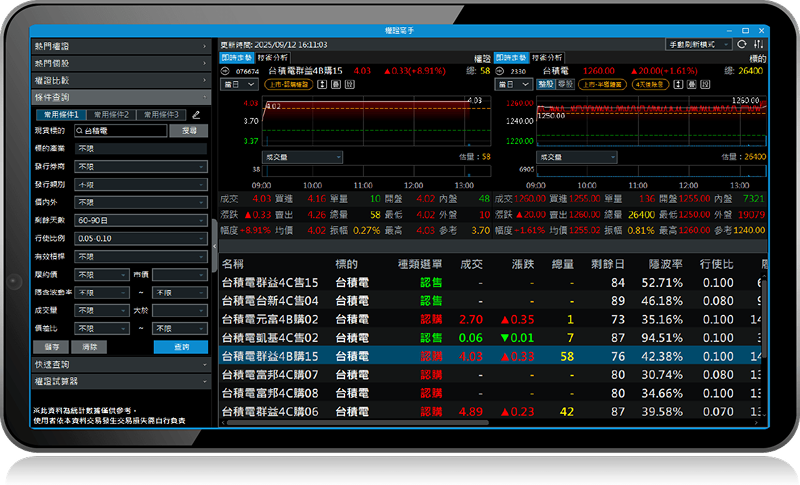Click the up-down arrow square icon in 2330 chart toolbar

pyautogui.click(x=678, y=84)
